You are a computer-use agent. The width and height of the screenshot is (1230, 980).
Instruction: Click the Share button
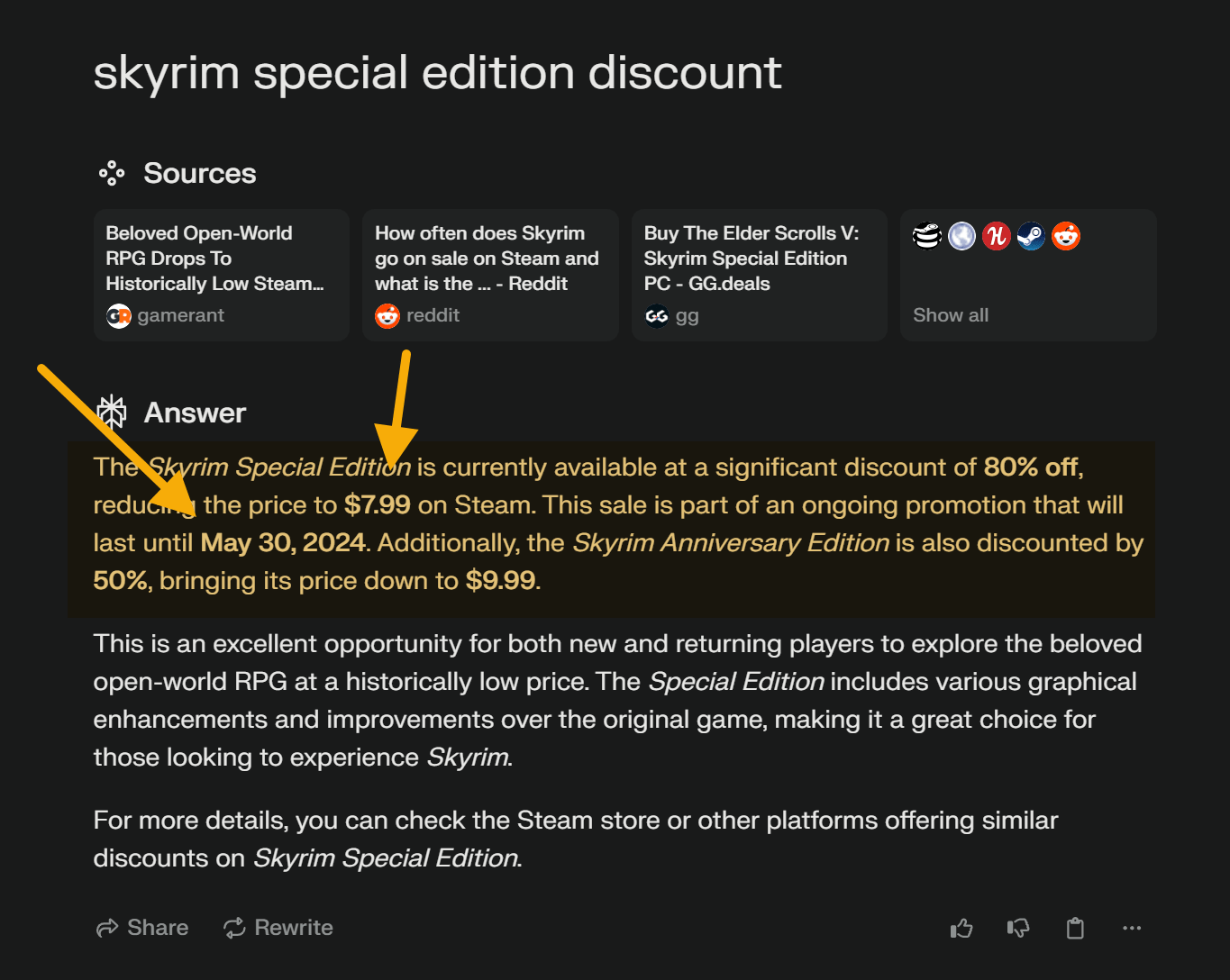pyautogui.click(x=141, y=928)
